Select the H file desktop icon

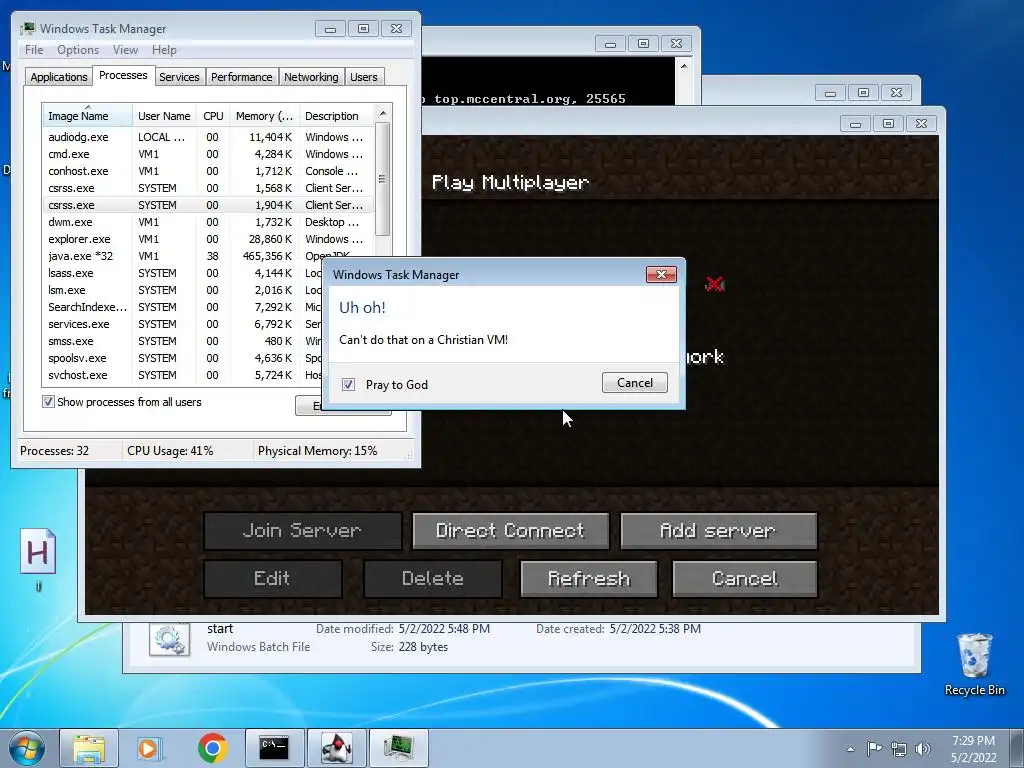coord(38,560)
